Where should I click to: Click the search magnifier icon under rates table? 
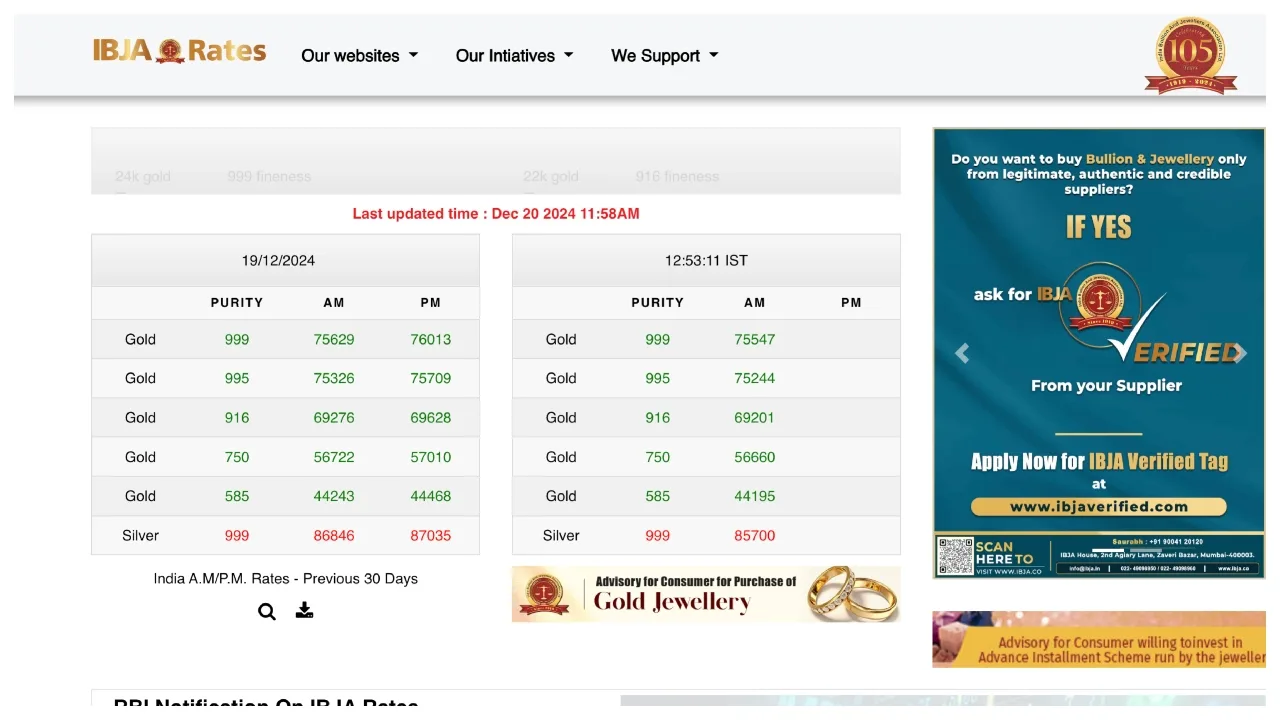267,611
